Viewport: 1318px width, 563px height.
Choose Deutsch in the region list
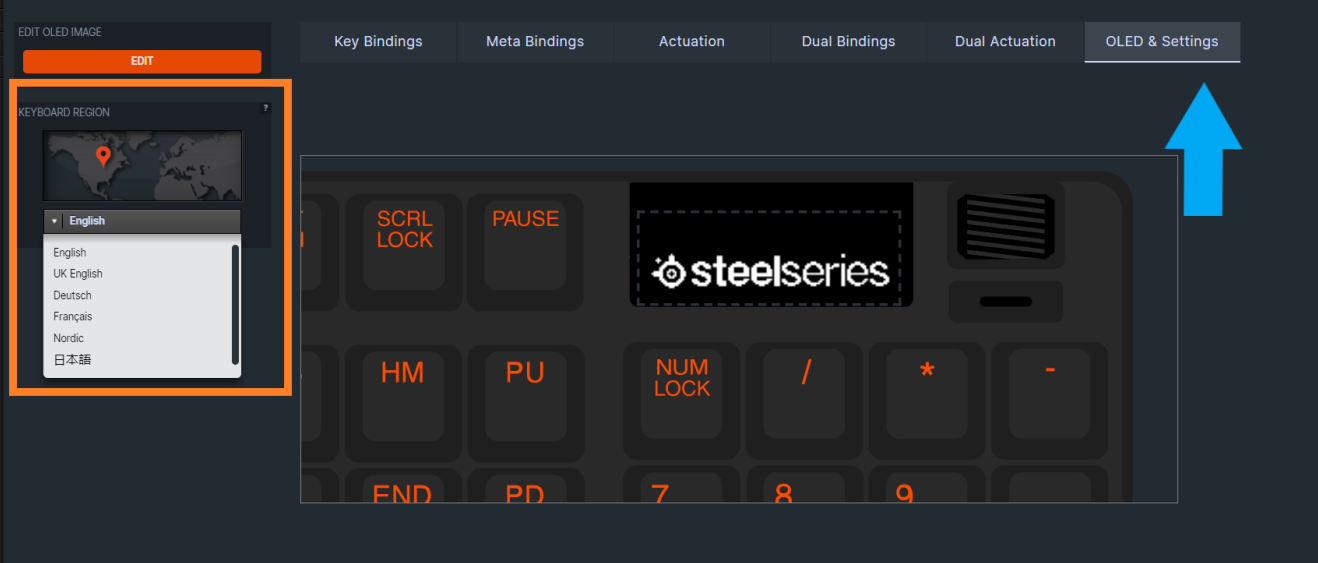tap(72, 296)
